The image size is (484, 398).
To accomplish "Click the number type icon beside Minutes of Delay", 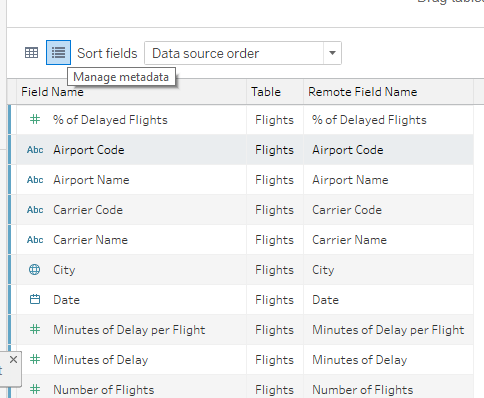I will 35,359.
